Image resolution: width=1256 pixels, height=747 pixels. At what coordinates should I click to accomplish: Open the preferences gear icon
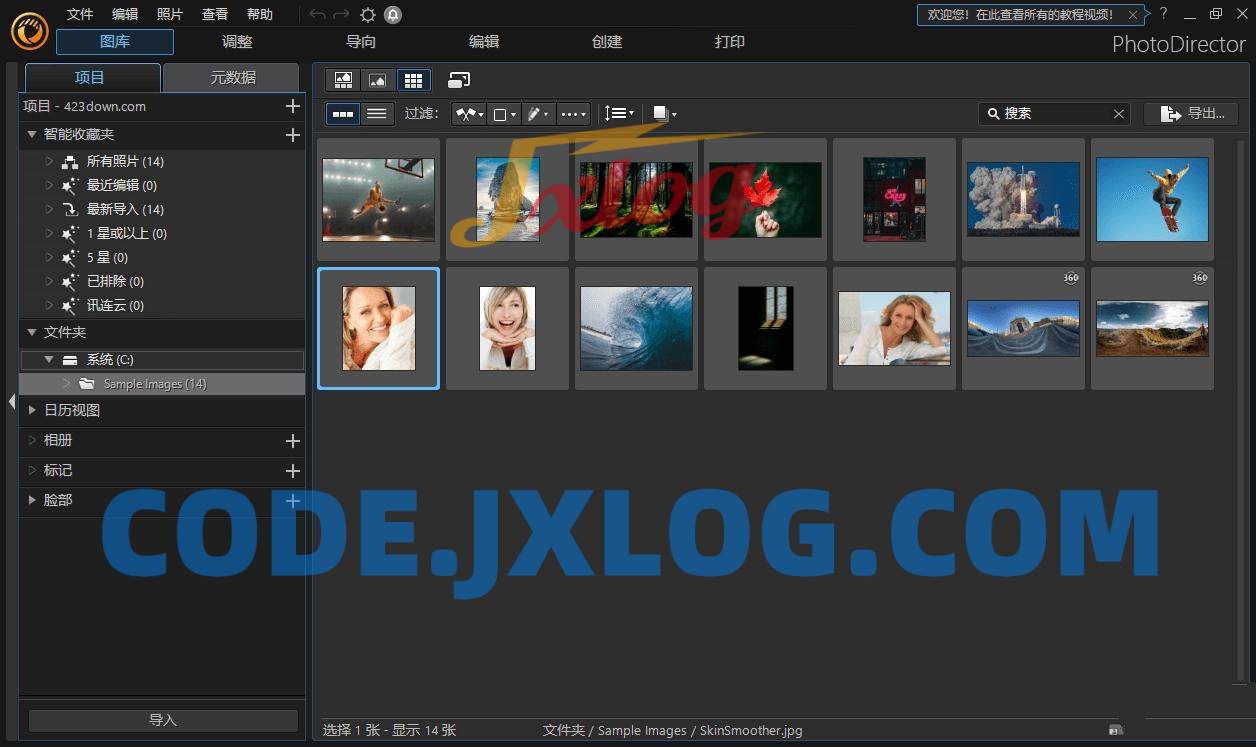368,14
